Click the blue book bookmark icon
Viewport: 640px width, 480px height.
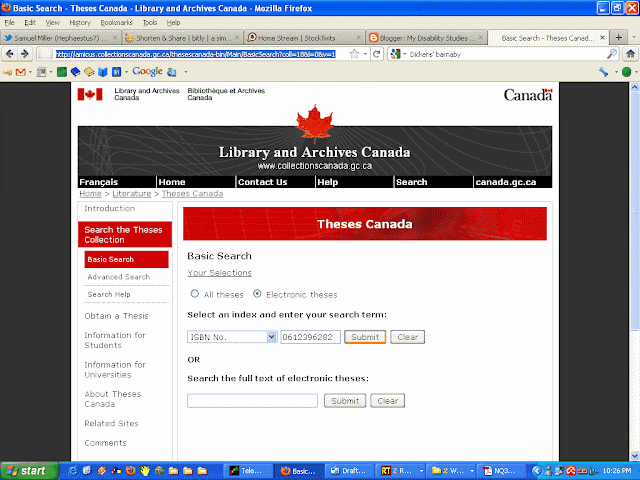click(x=75, y=72)
